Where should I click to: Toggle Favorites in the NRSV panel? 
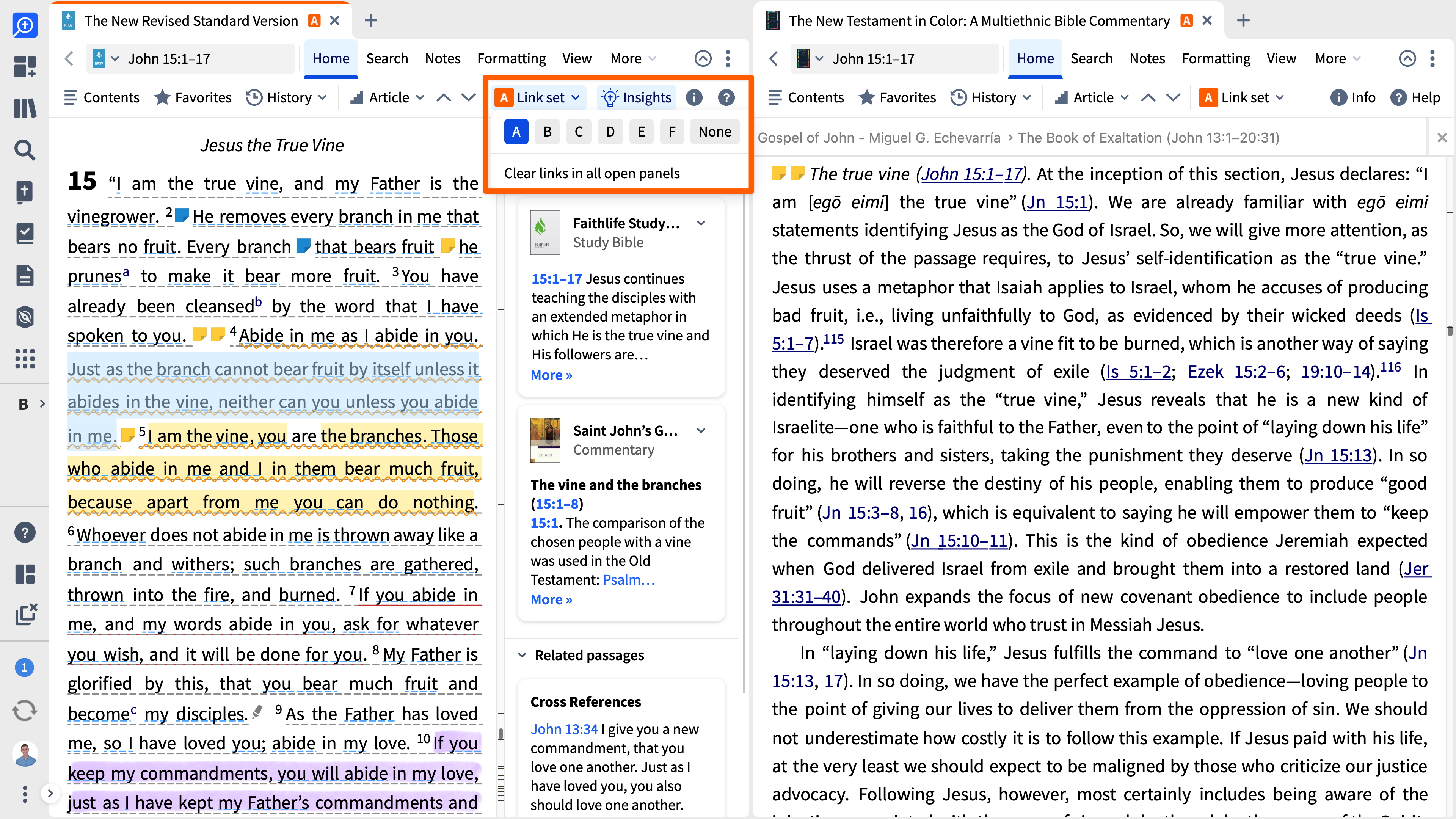click(193, 98)
